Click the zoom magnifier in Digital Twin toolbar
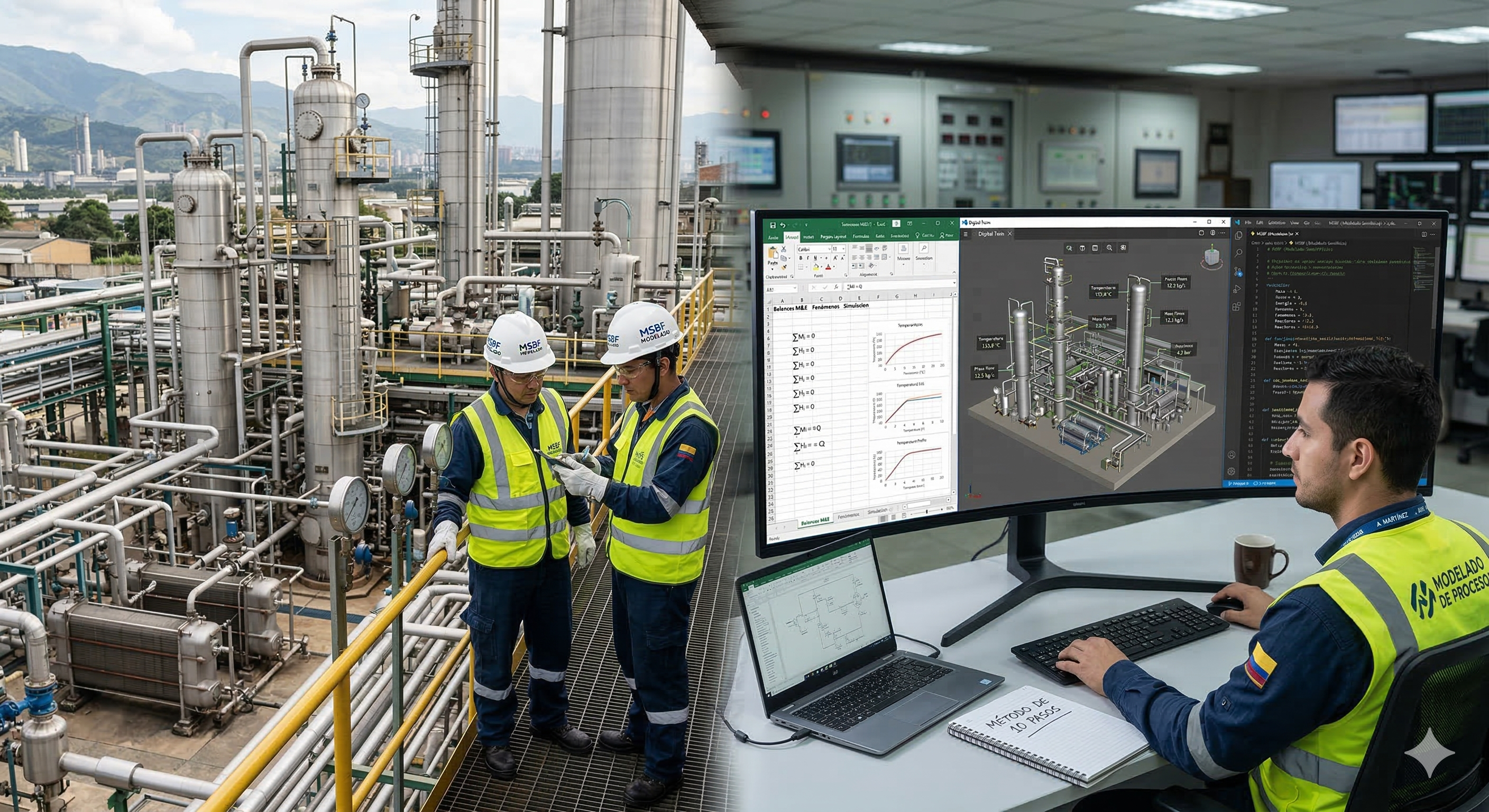The width and height of the screenshot is (1489, 812). (x=1109, y=248)
